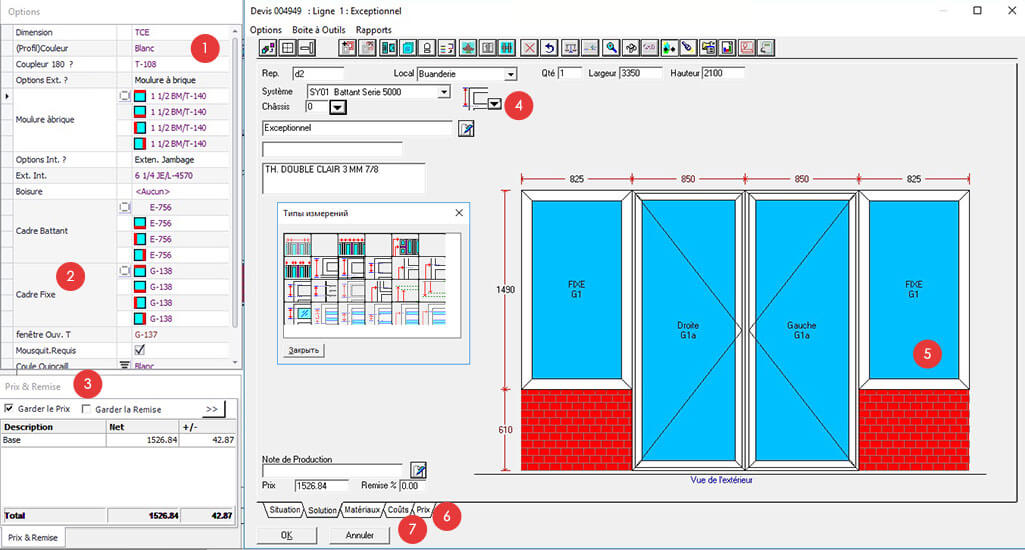Open the Châssis dropdown arrow
Viewport: 1025px width, 550px height.
(x=337, y=107)
